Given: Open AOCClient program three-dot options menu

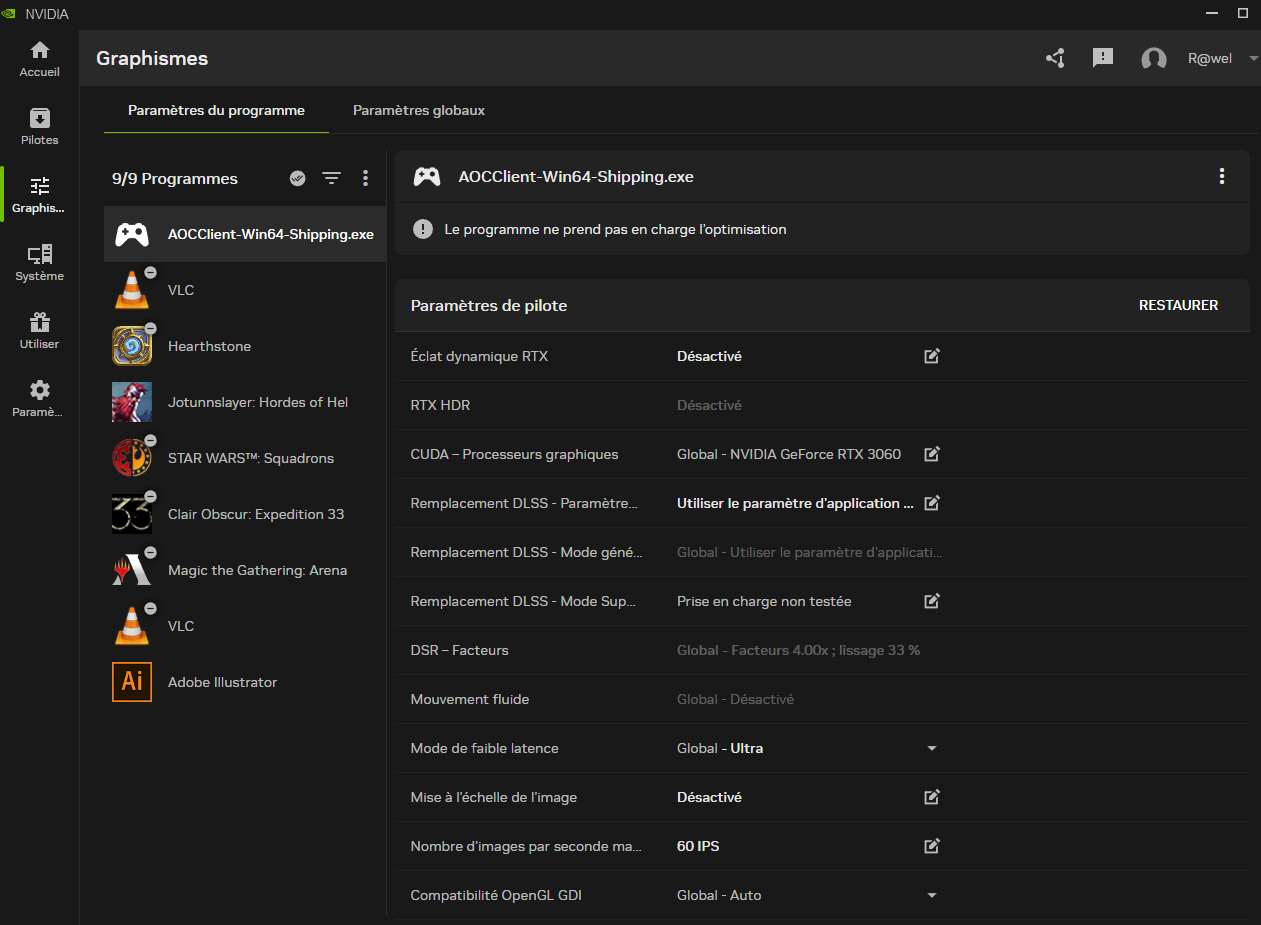Looking at the screenshot, I should [x=1222, y=176].
